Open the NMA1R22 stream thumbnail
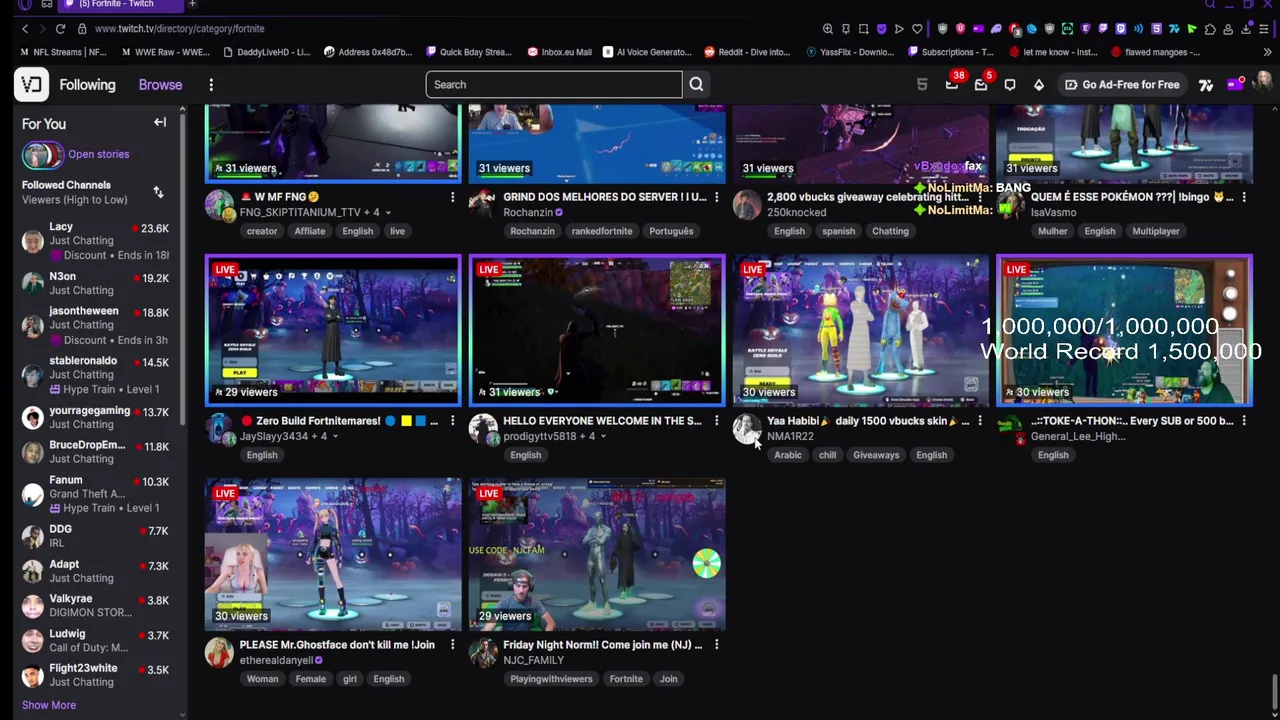This screenshot has width=1280, height=720. tap(861, 331)
